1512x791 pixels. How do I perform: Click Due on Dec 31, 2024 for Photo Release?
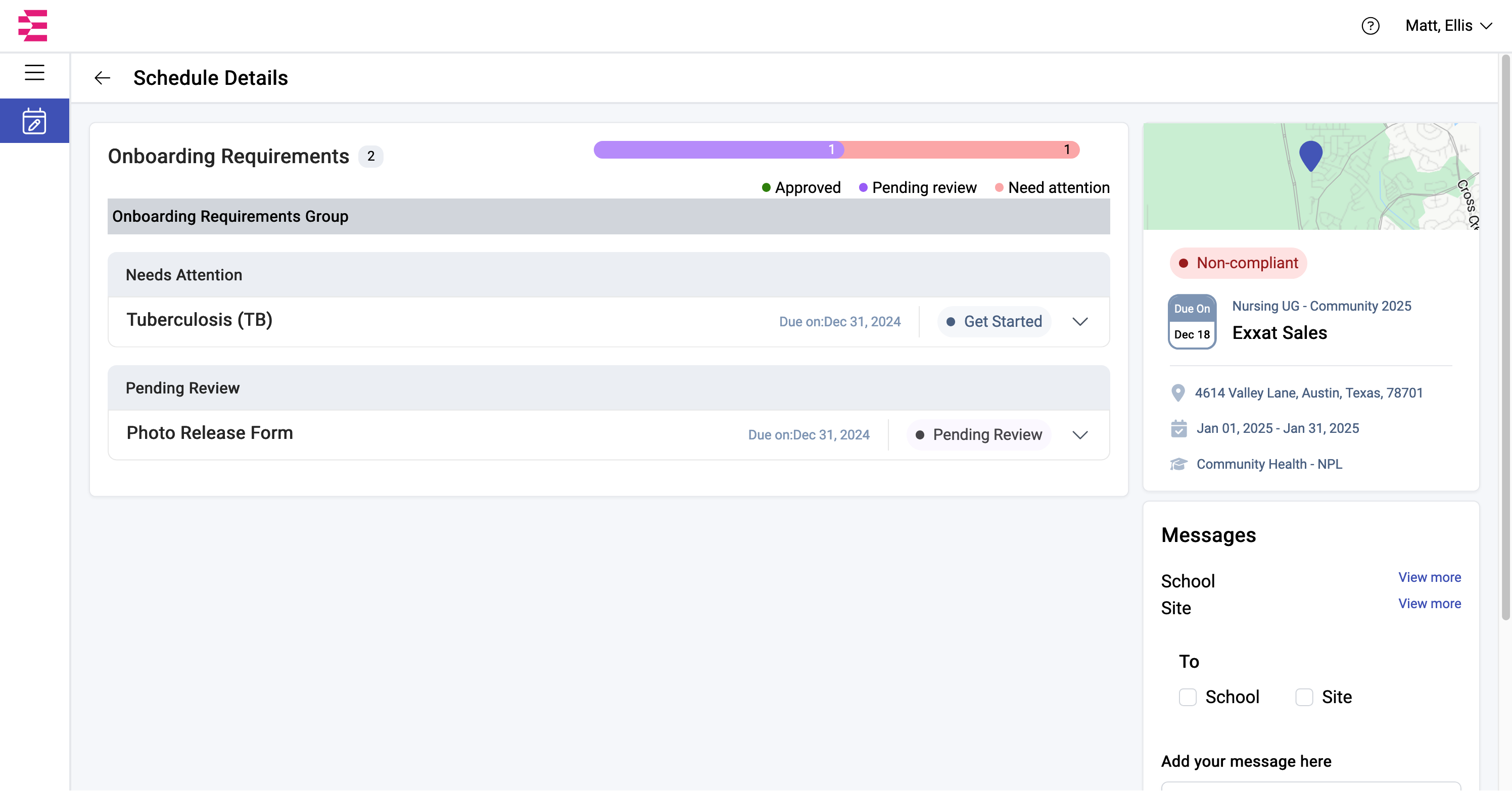pos(808,435)
